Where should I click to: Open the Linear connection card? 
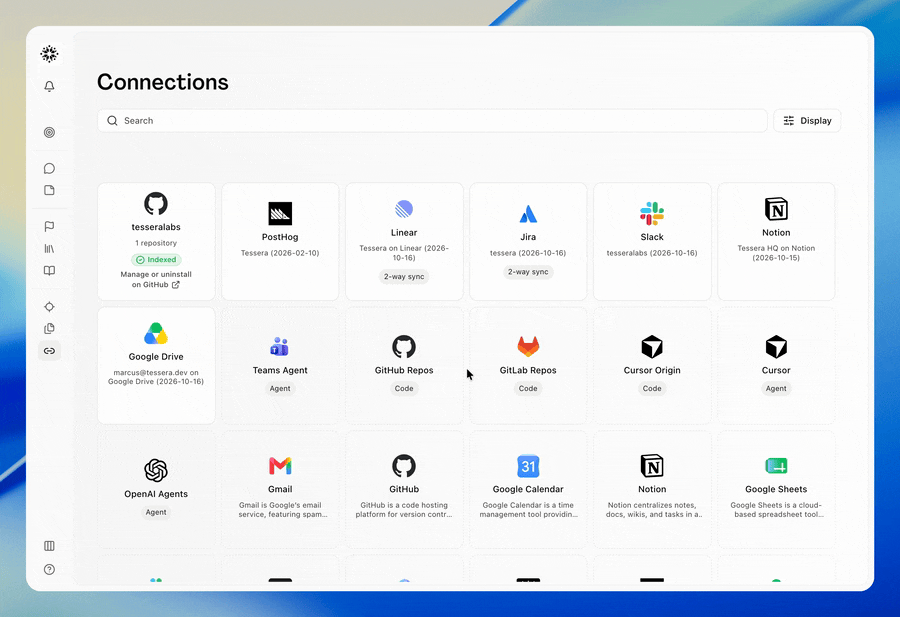tap(404, 242)
